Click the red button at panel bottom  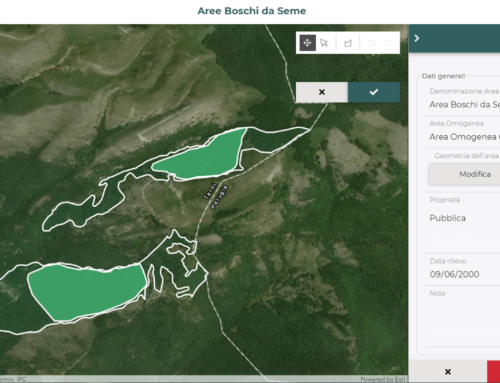click(x=494, y=372)
